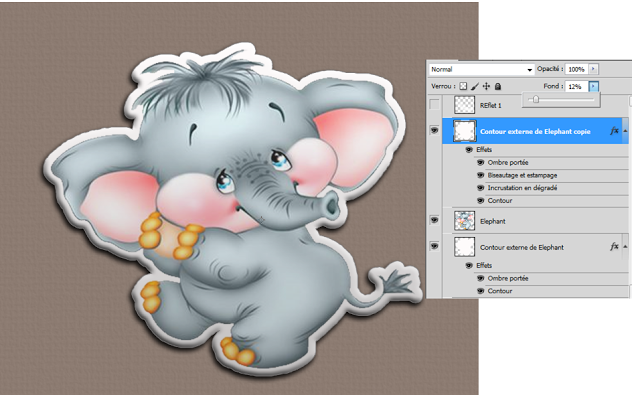Open Incrustation en dégradé effect entry

point(522,188)
